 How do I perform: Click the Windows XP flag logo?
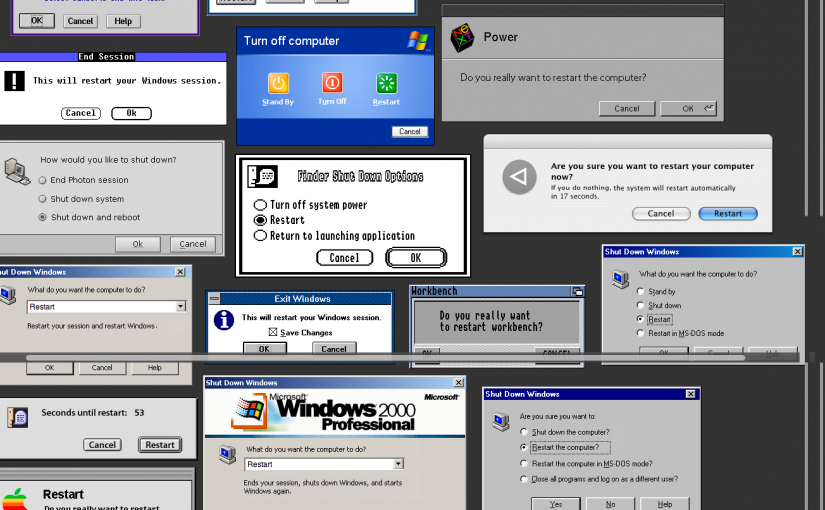pyautogui.click(x=418, y=41)
